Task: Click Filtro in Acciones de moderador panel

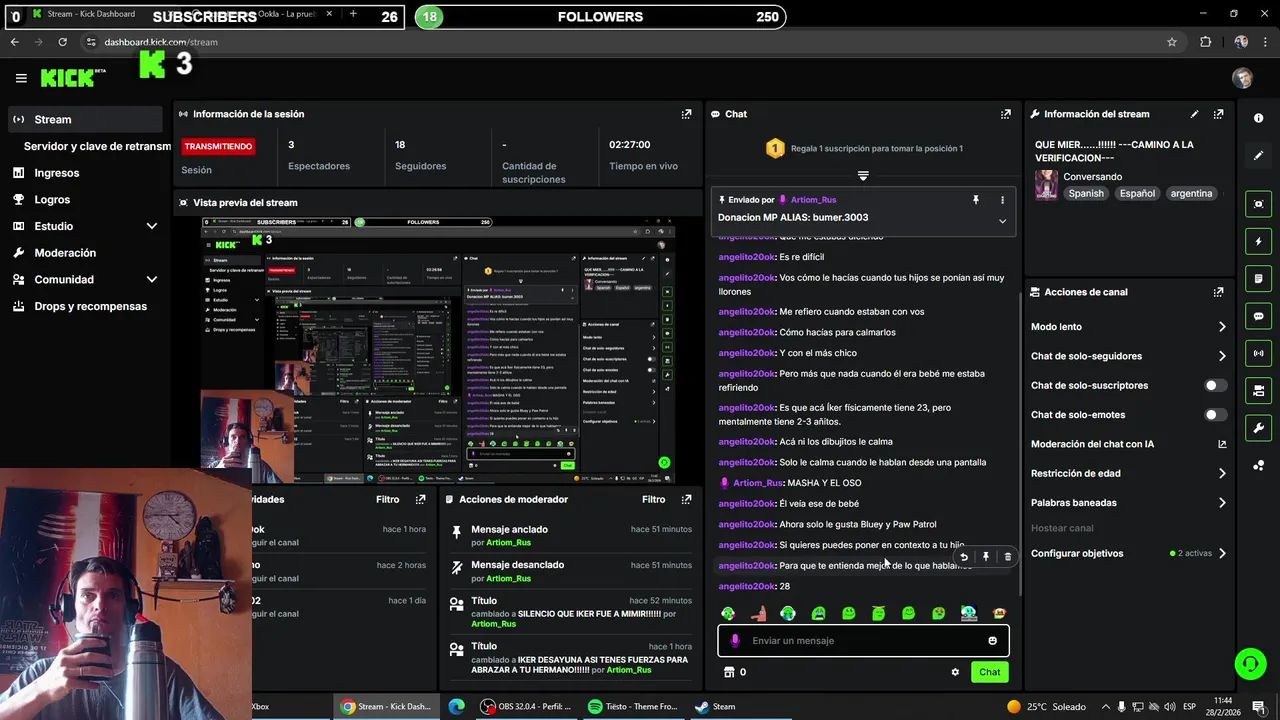Action: point(653,499)
